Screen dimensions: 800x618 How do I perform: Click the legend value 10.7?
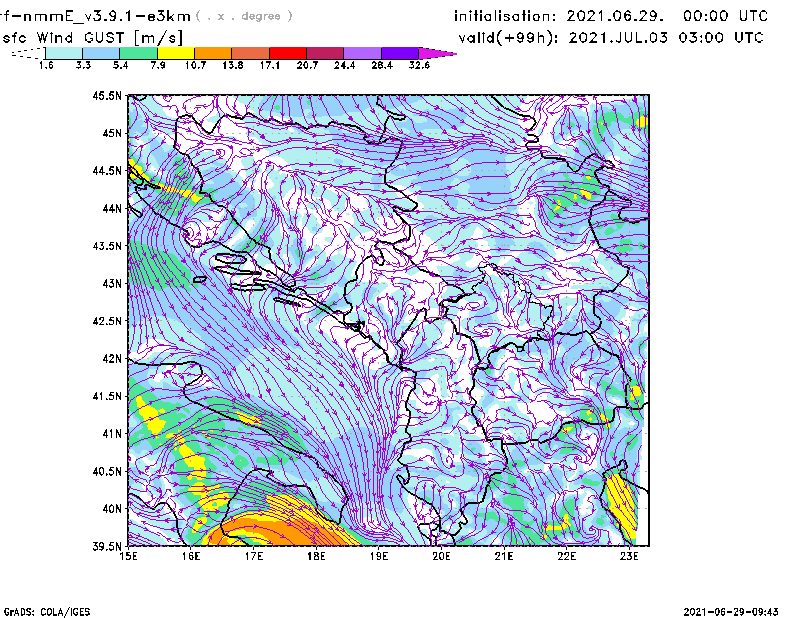click(195, 65)
